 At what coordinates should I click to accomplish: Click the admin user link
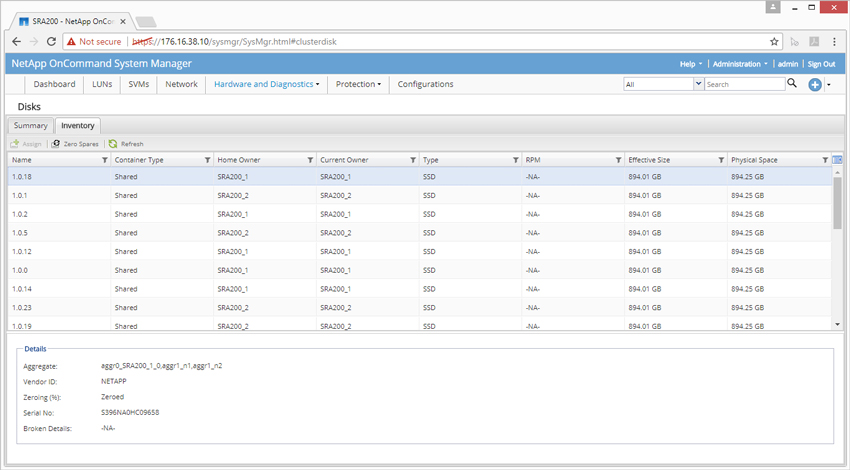click(788, 64)
